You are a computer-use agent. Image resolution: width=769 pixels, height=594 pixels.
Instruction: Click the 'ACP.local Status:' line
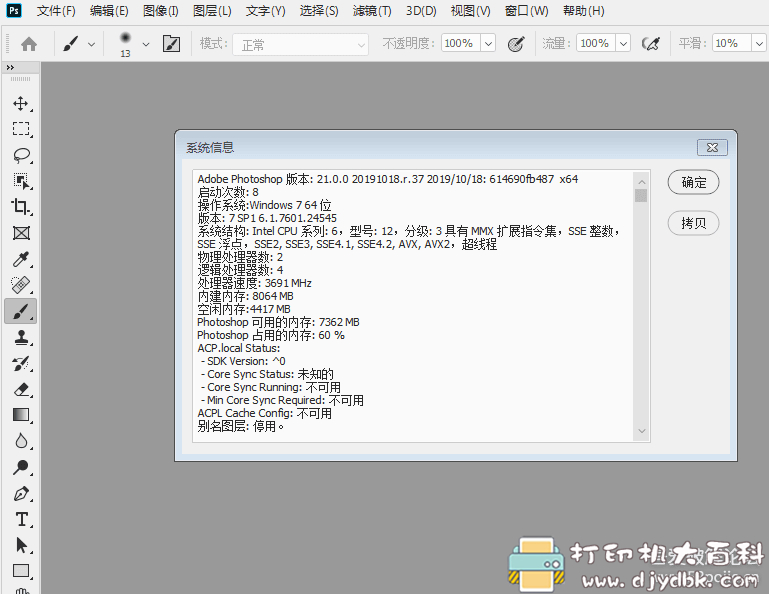pos(238,348)
